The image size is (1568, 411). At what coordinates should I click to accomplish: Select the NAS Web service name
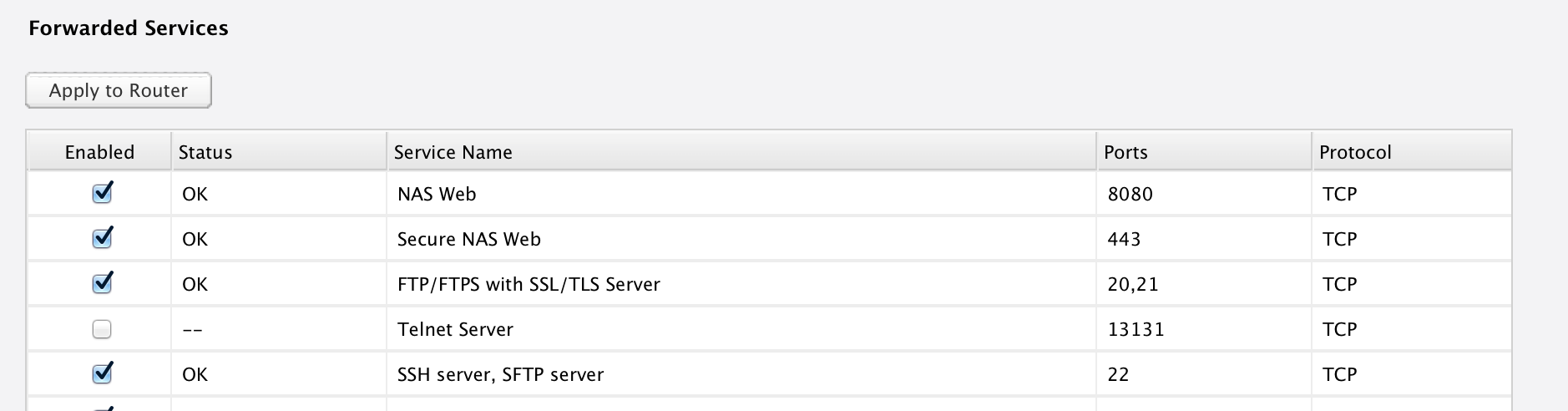pos(437,194)
